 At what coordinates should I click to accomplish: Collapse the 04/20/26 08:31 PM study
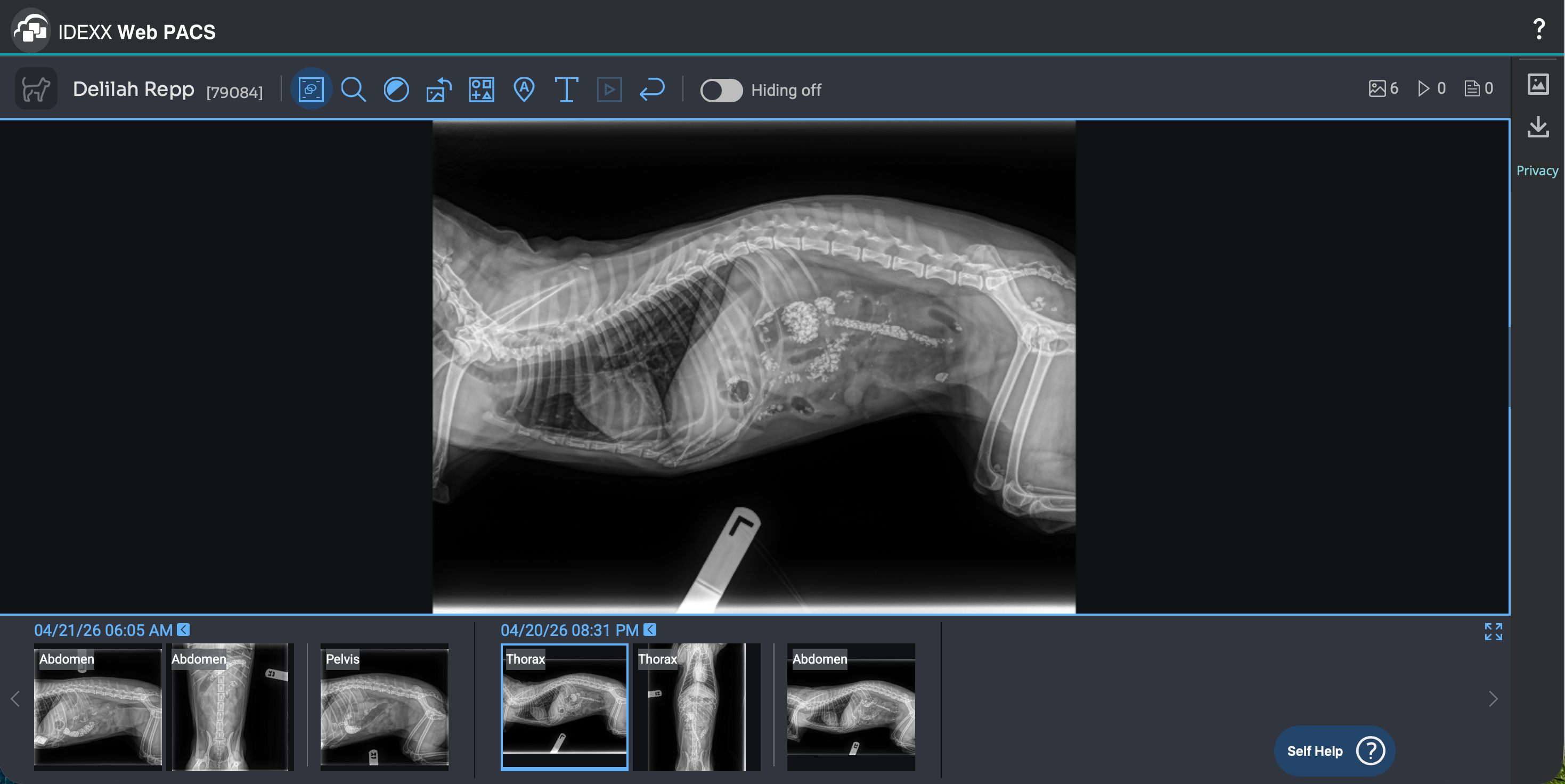[x=650, y=630]
